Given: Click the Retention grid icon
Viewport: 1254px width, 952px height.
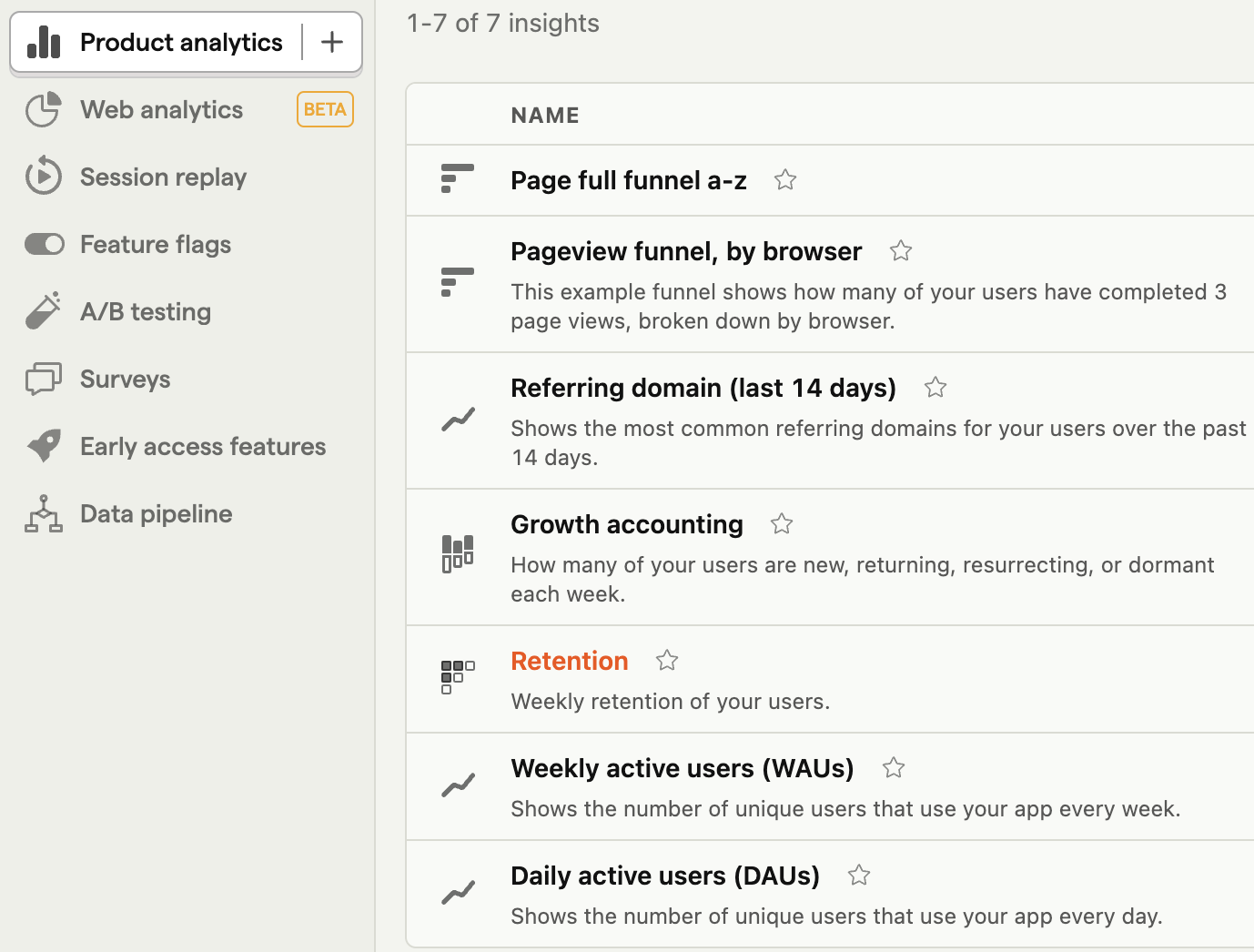Looking at the screenshot, I should coord(458,677).
